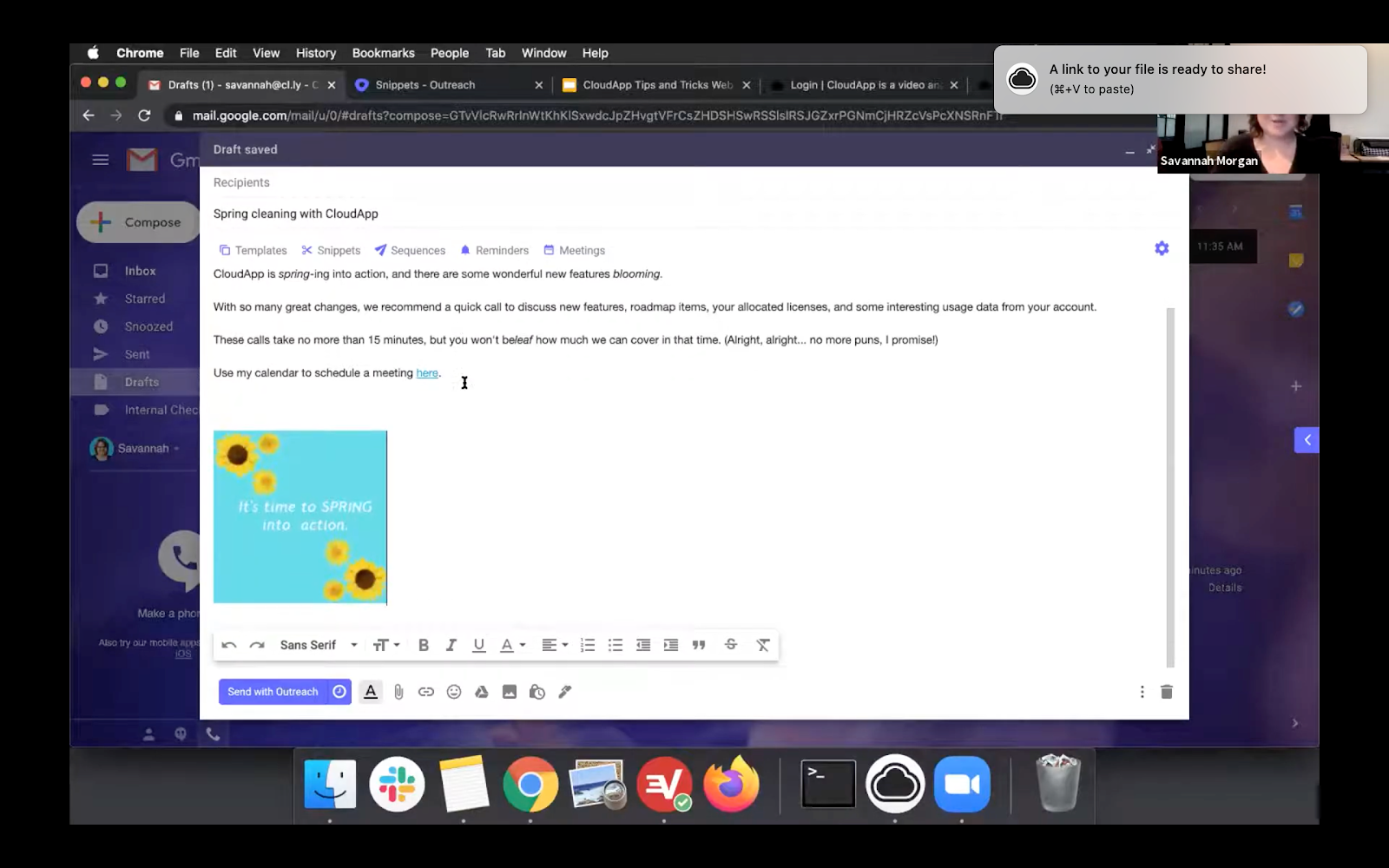The width and height of the screenshot is (1389, 868).
Task: Toggle Underline formatting
Action: tap(478, 645)
